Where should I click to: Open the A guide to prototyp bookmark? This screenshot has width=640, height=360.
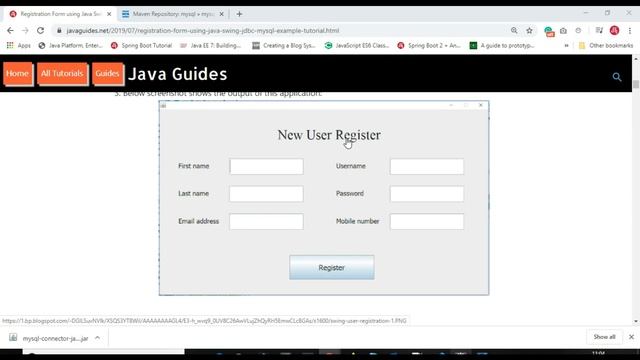click(502, 46)
